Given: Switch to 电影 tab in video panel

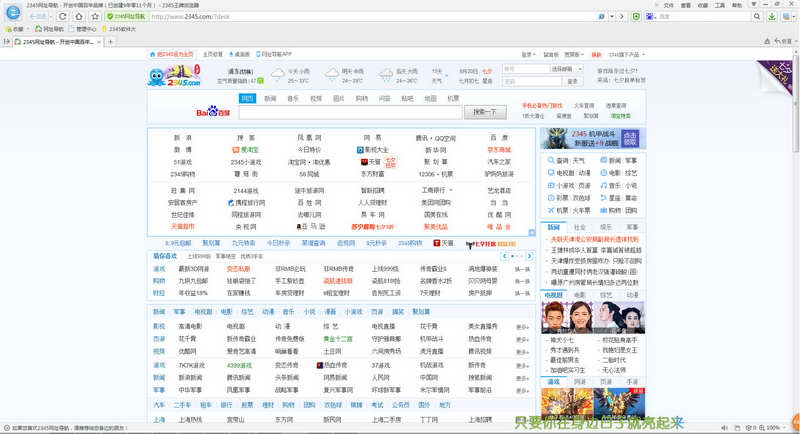Looking at the screenshot, I should click(580, 295).
